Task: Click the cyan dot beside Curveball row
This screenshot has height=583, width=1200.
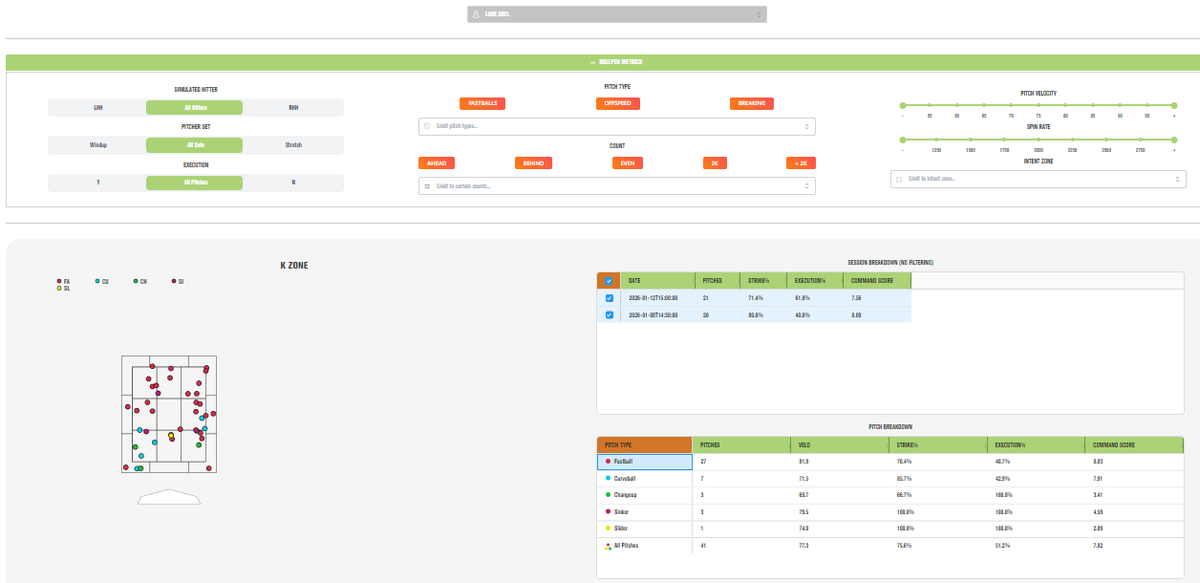Action: 608,479
